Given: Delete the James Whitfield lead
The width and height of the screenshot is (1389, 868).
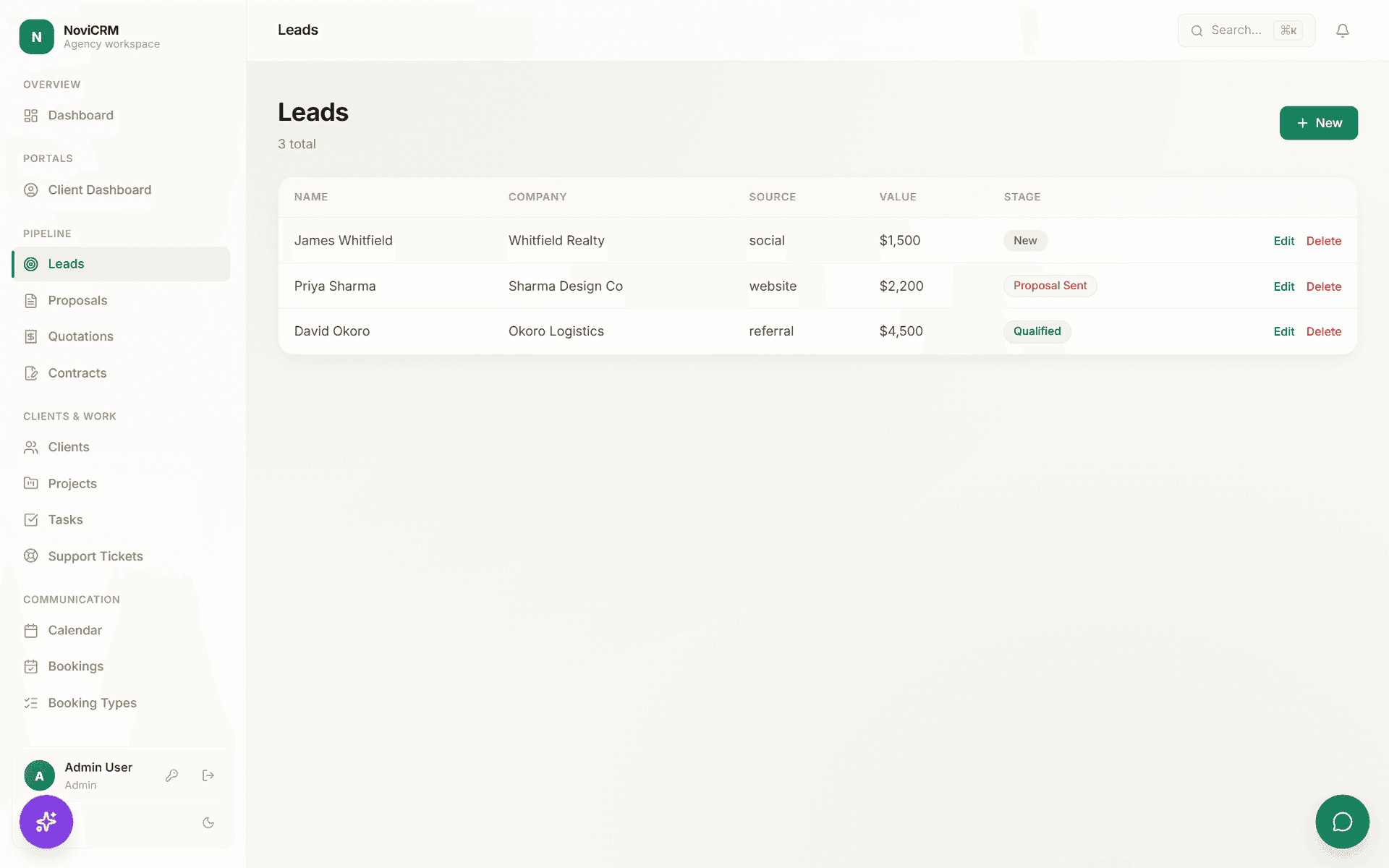Looking at the screenshot, I should pyautogui.click(x=1324, y=241).
